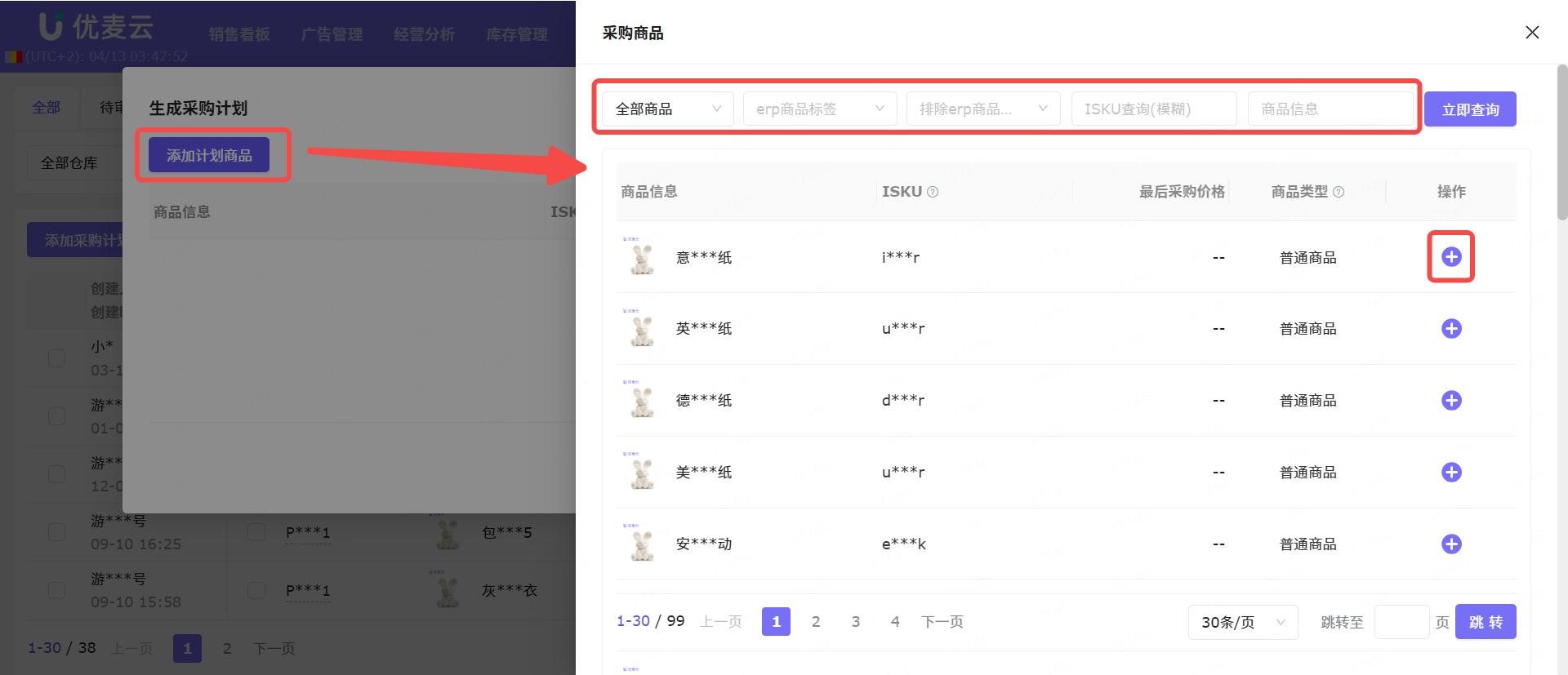Screen dimensions: 1568x675
Task: Click the 商品类型 column help icon
Action: (x=1339, y=192)
